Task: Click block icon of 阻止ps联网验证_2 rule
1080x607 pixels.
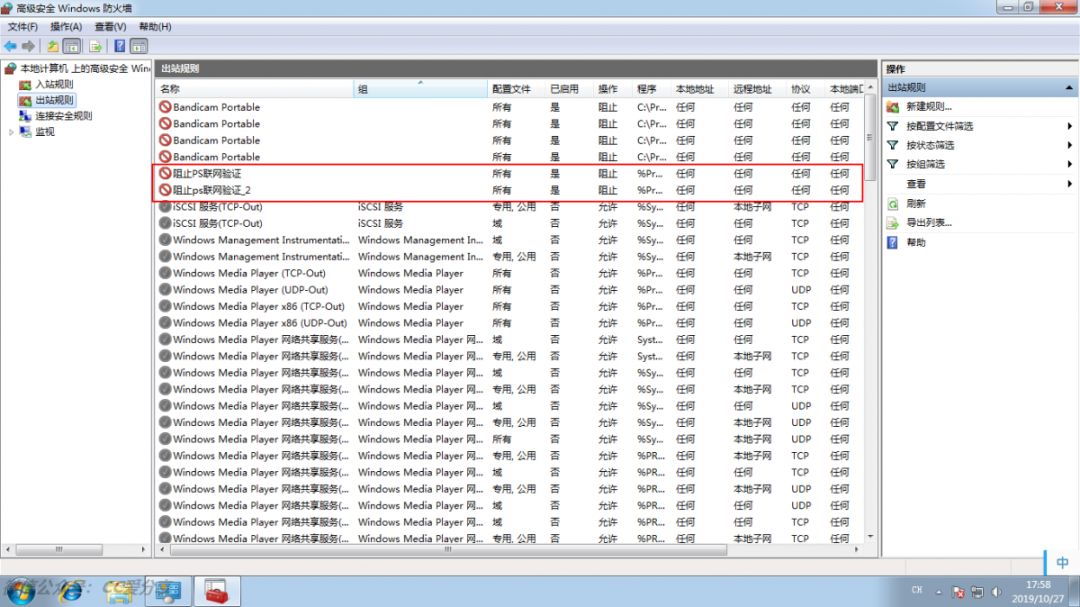Action: coord(165,189)
